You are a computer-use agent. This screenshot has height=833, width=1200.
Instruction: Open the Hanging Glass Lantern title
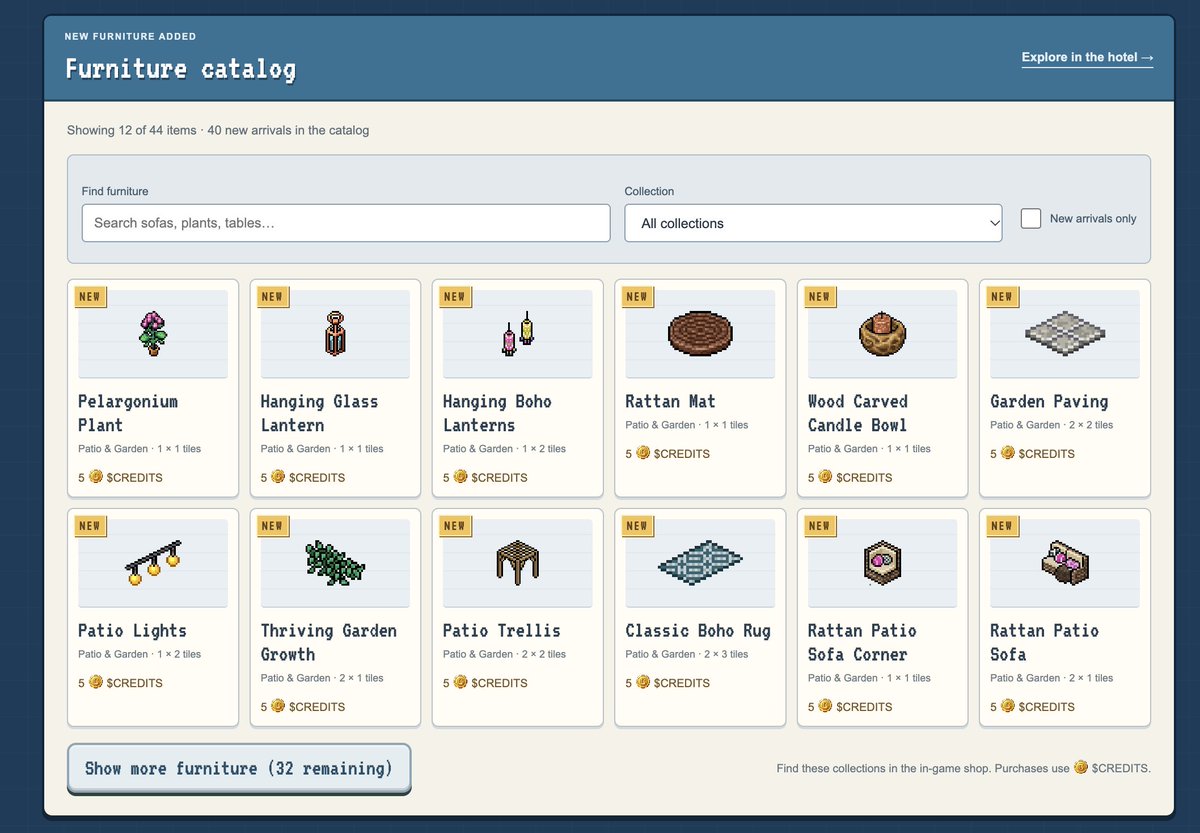click(x=319, y=413)
